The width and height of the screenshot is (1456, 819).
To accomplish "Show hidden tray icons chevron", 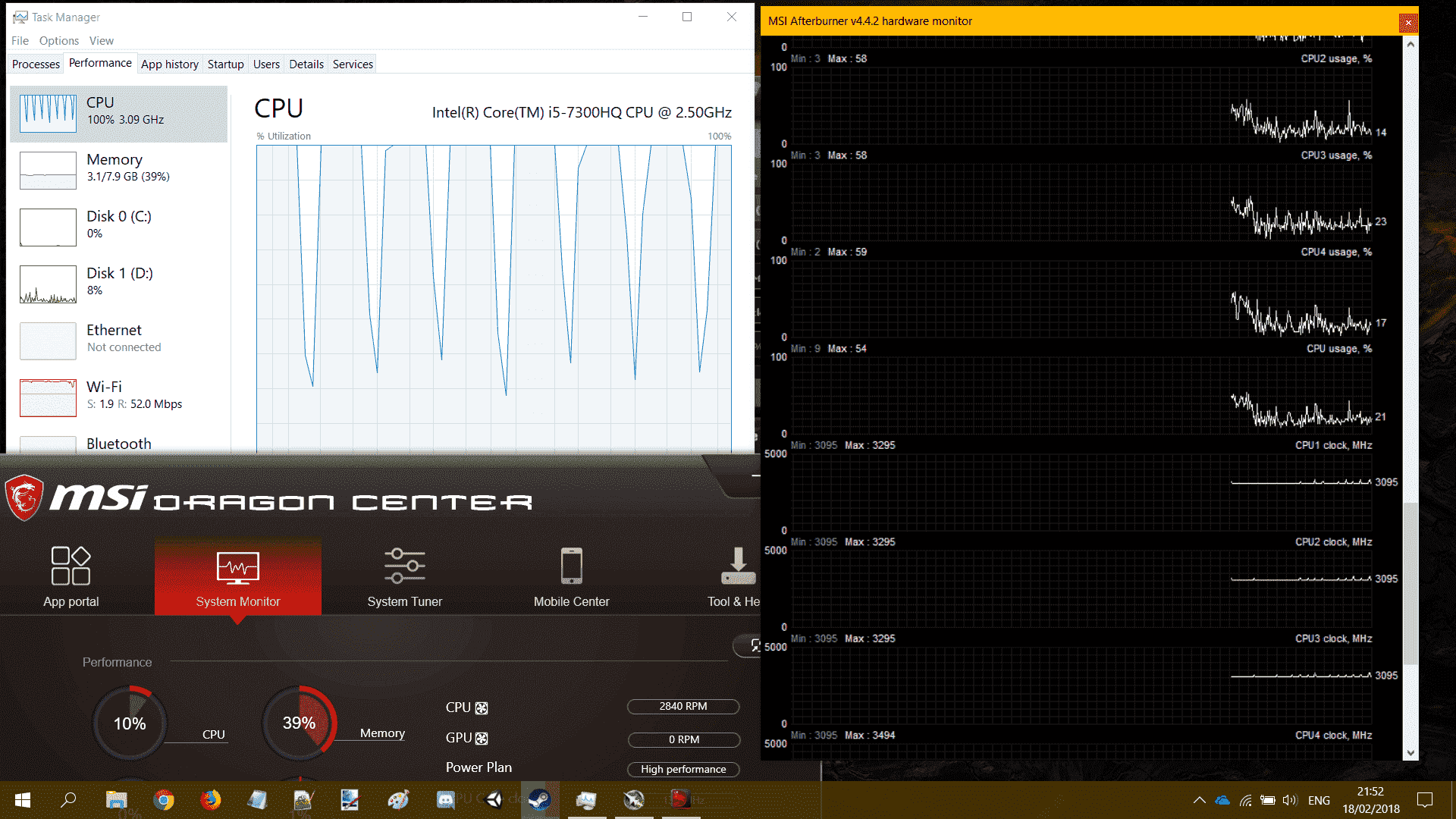I will 1199,800.
